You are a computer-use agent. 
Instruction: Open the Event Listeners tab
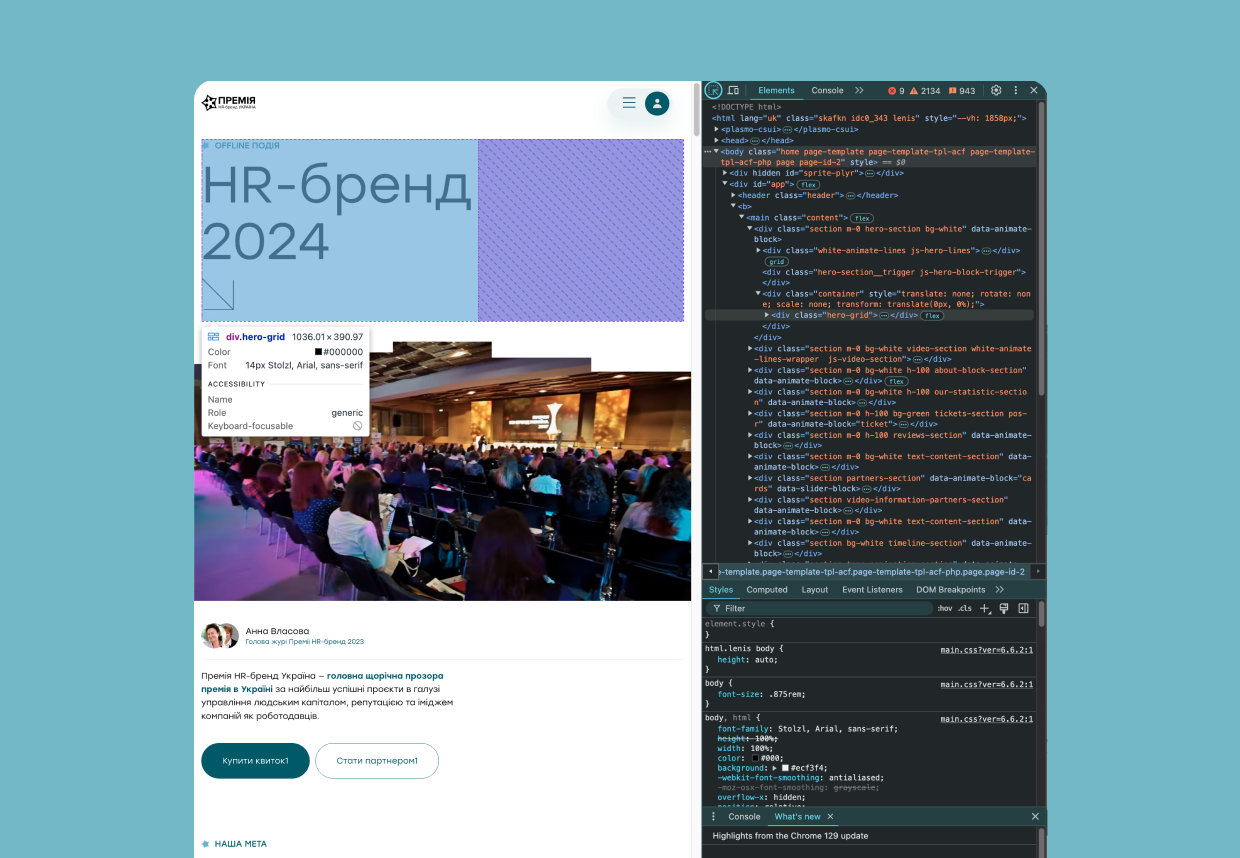pos(872,590)
